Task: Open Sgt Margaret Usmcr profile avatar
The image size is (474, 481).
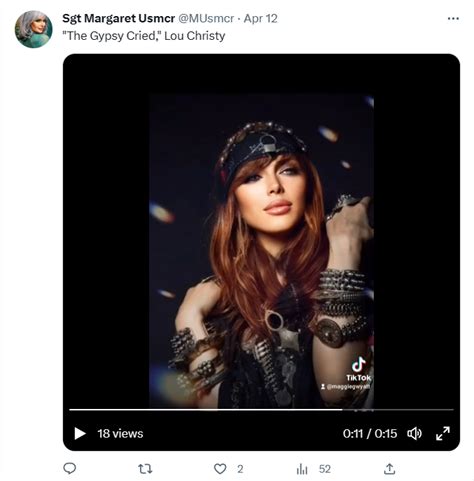Action: point(33,29)
